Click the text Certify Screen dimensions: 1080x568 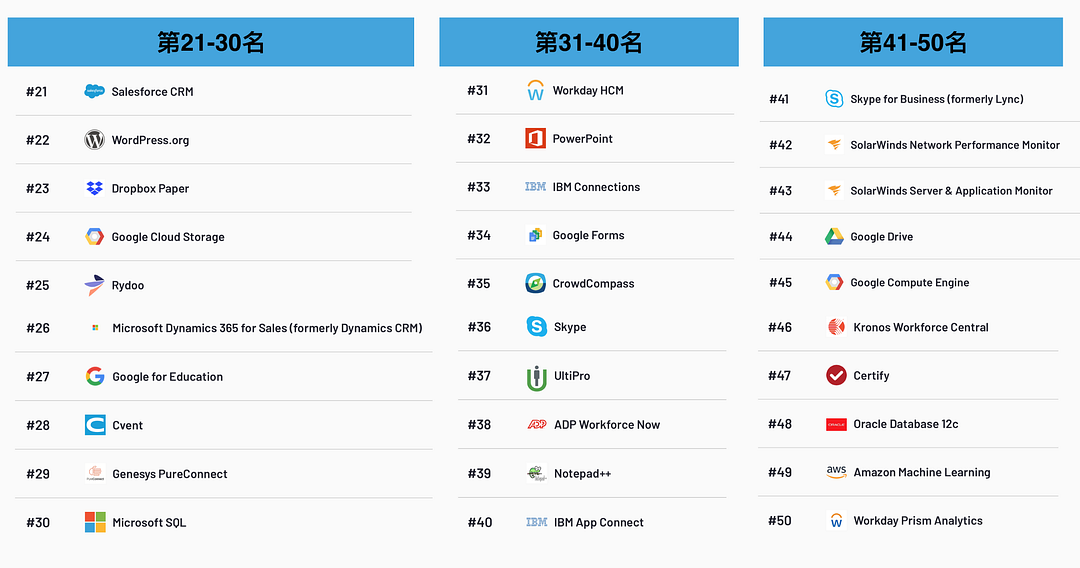tap(871, 375)
